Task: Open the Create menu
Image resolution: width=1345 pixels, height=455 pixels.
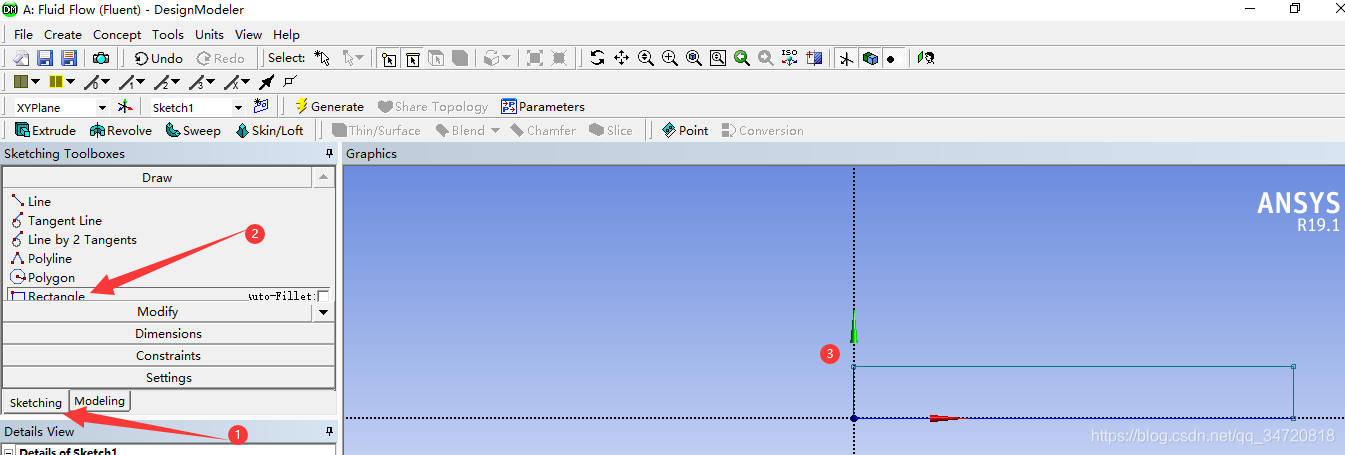Action: [x=63, y=34]
